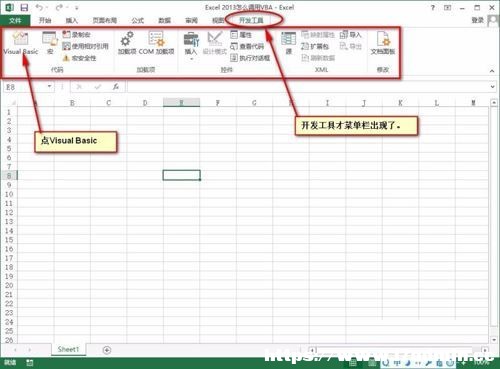500x369 pixels.
Task: Expand the formula bar
Action: 493,87
